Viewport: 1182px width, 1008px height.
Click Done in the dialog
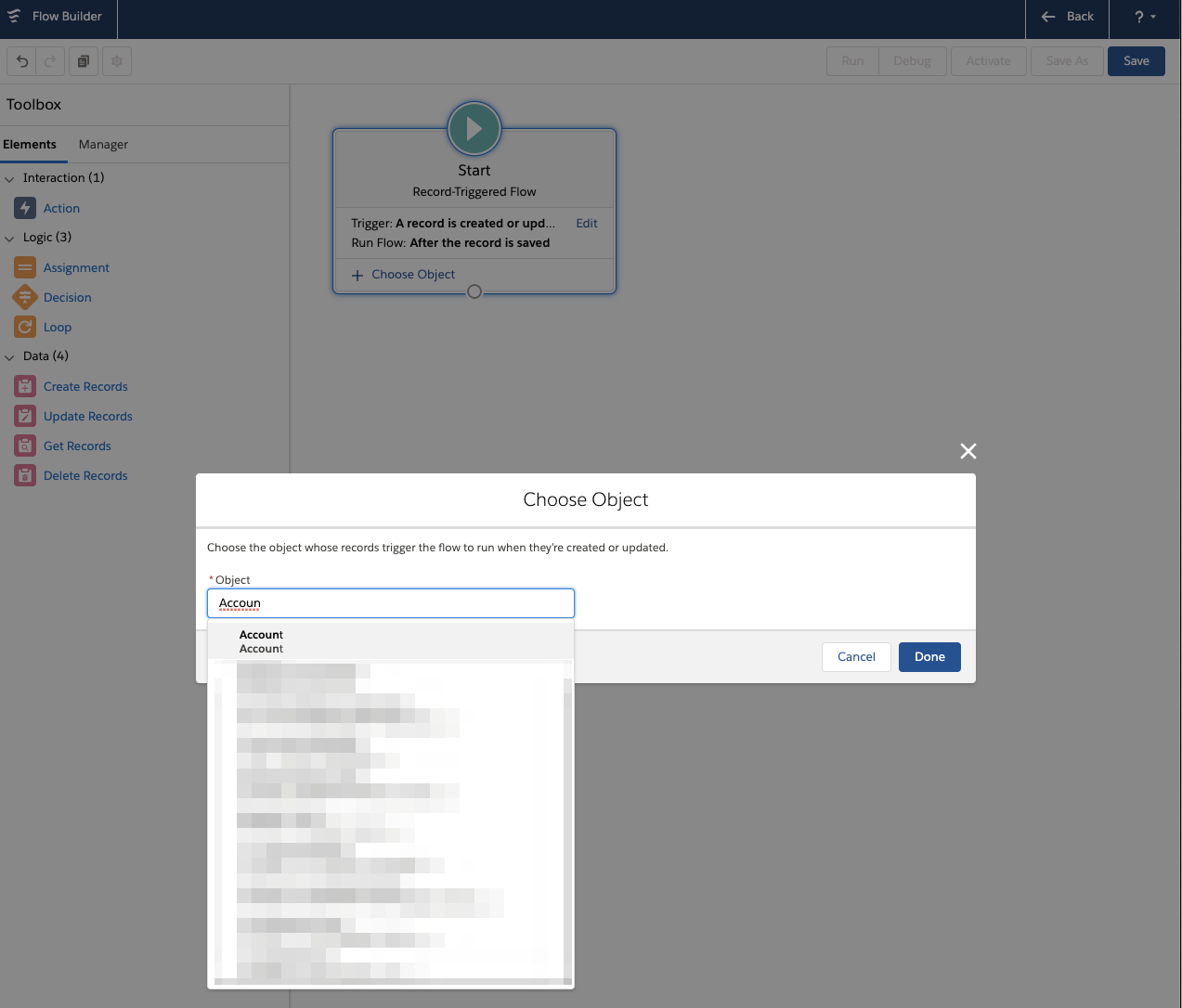[x=929, y=657]
